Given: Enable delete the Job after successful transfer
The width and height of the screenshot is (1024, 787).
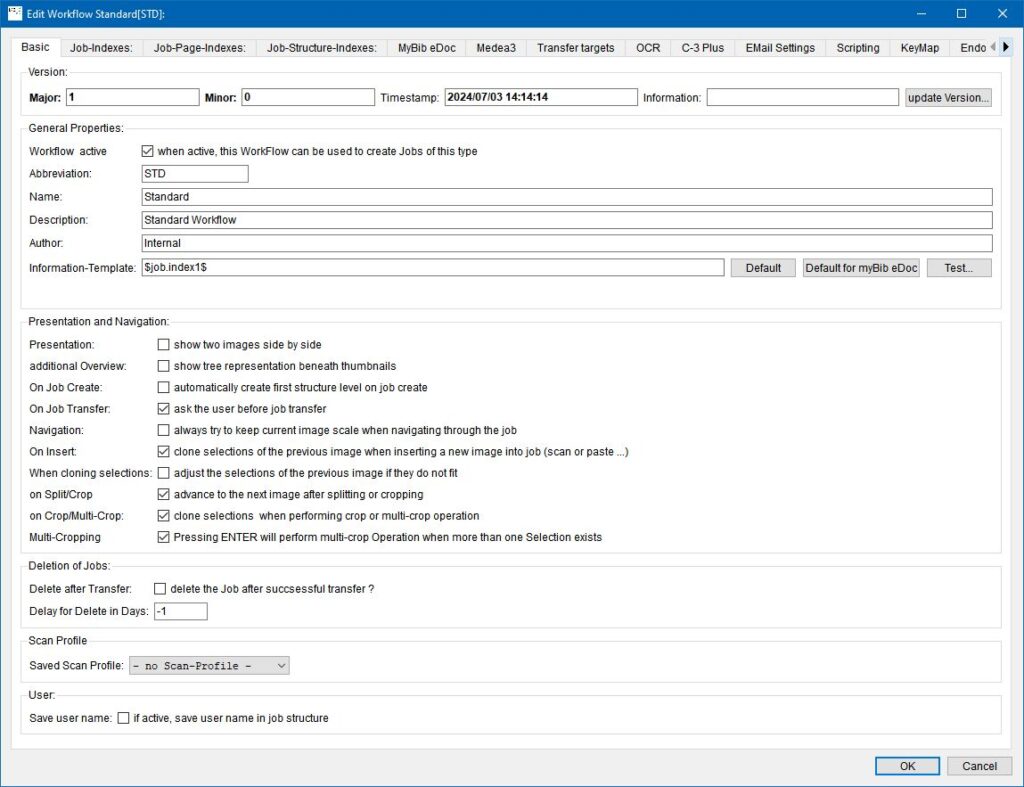Looking at the screenshot, I should click(160, 588).
